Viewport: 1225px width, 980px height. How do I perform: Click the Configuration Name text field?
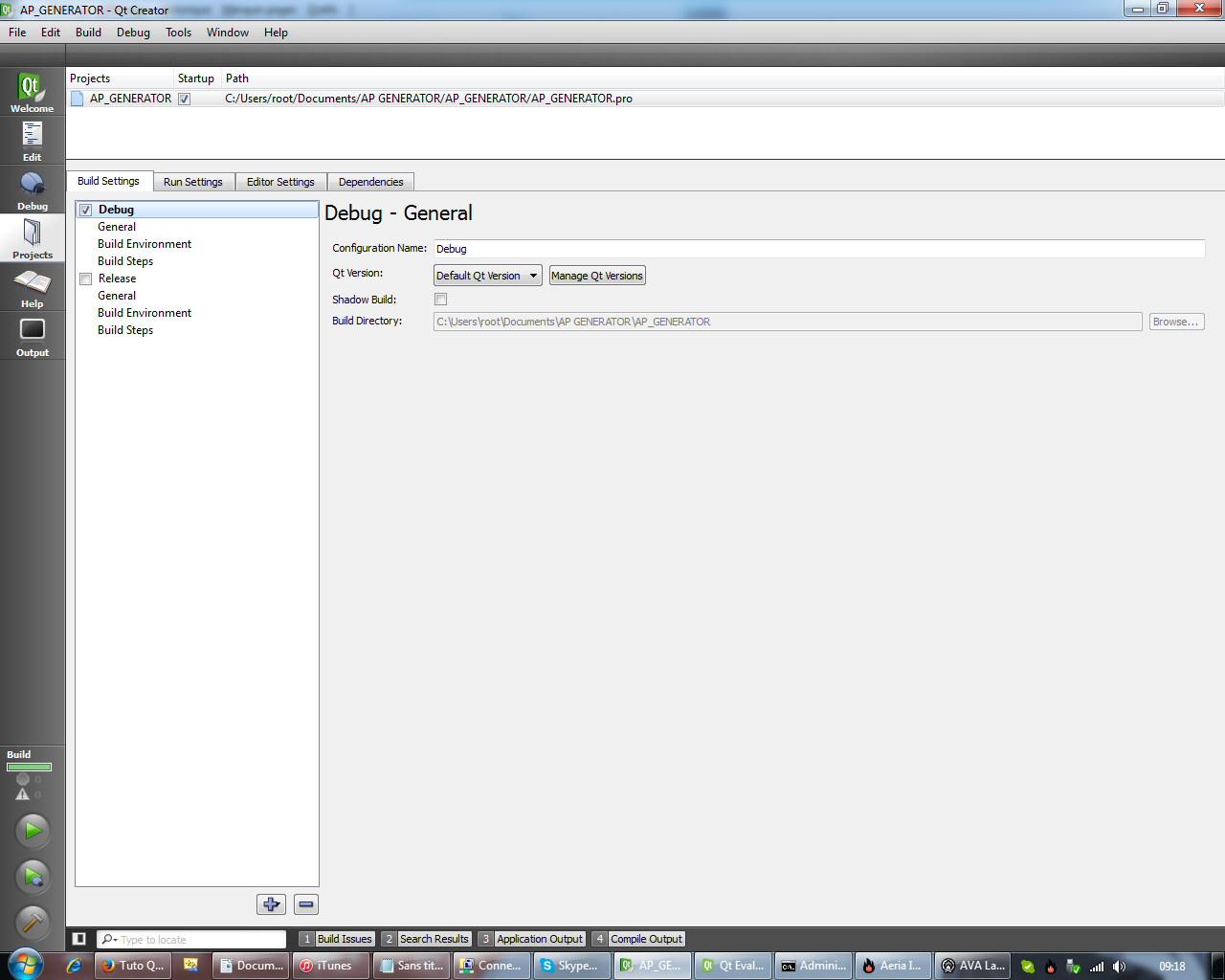(818, 249)
